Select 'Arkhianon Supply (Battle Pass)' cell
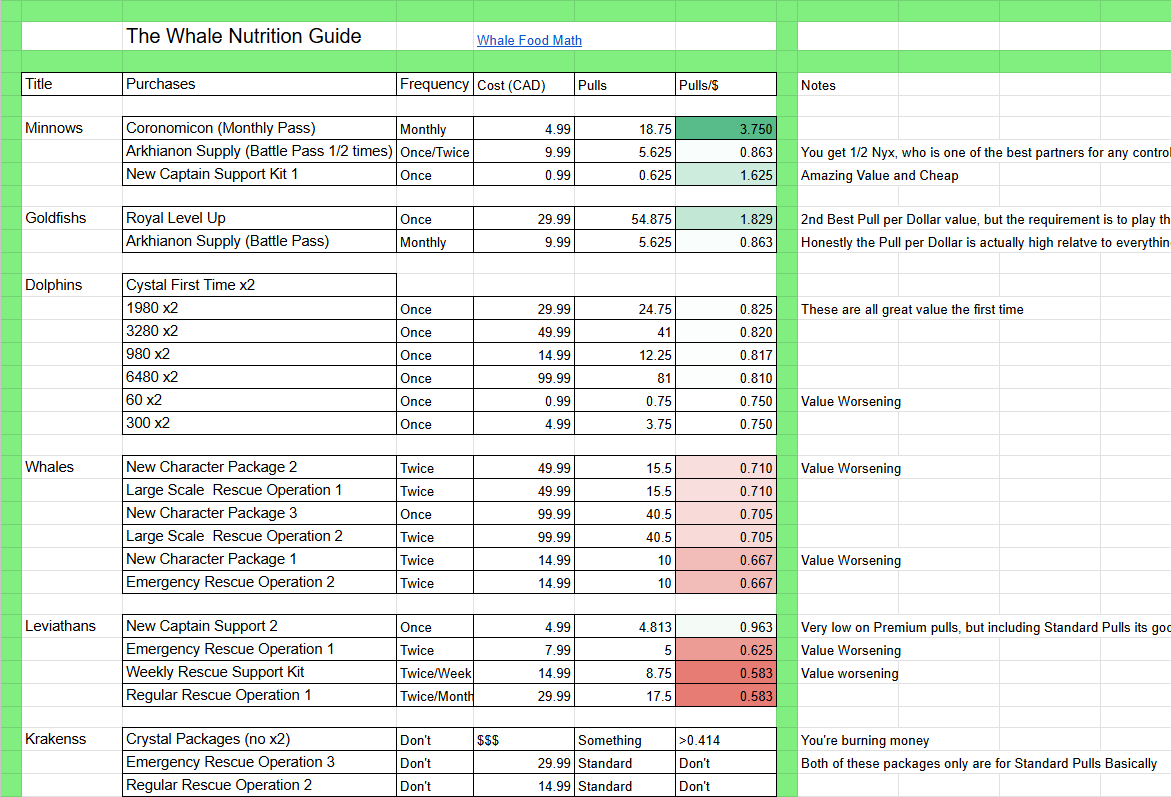The width and height of the screenshot is (1171, 797). pos(259,241)
